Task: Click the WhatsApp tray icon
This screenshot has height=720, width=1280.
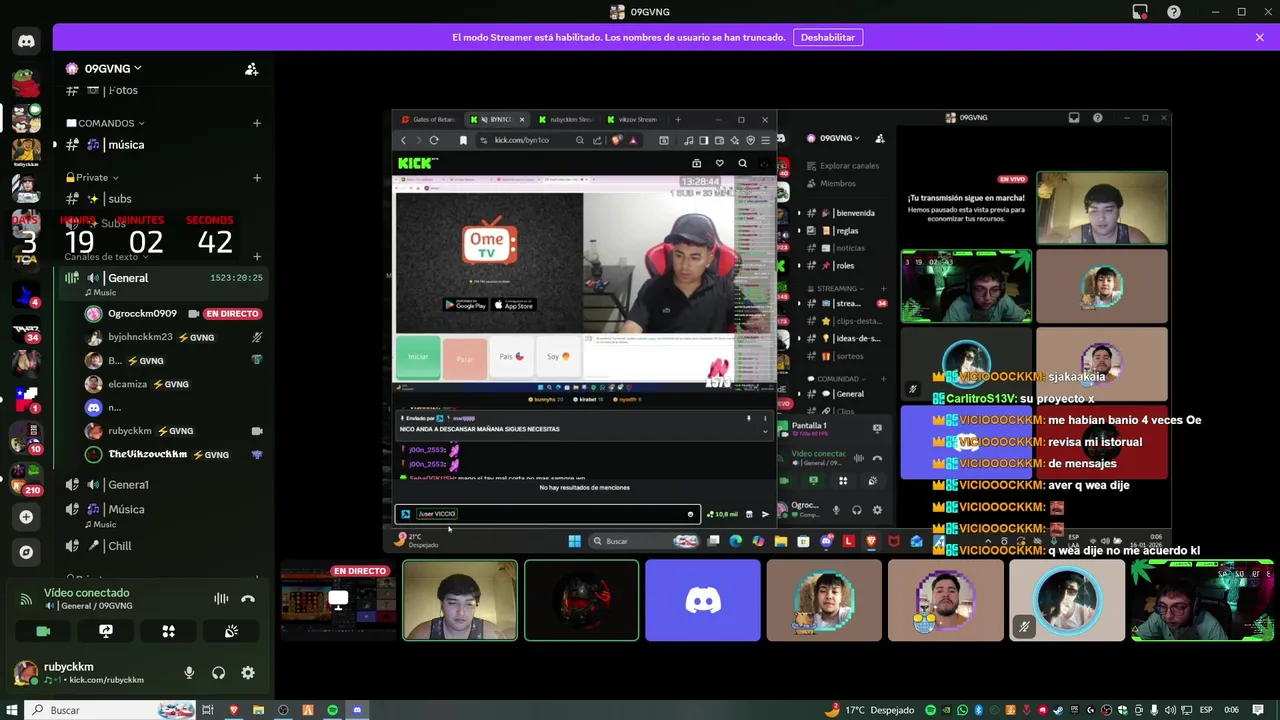Action: [x=962, y=710]
